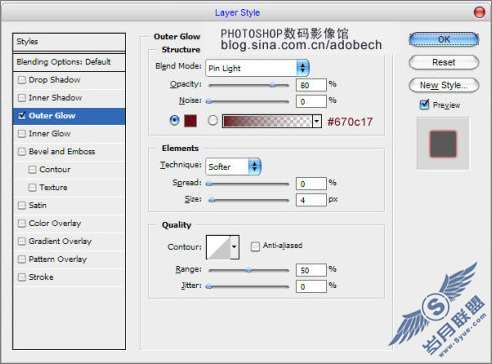Enable the Gradient Overlay checkbox
Image resolution: width=492 pixels, height=364 pixels.
coord(22,241)
